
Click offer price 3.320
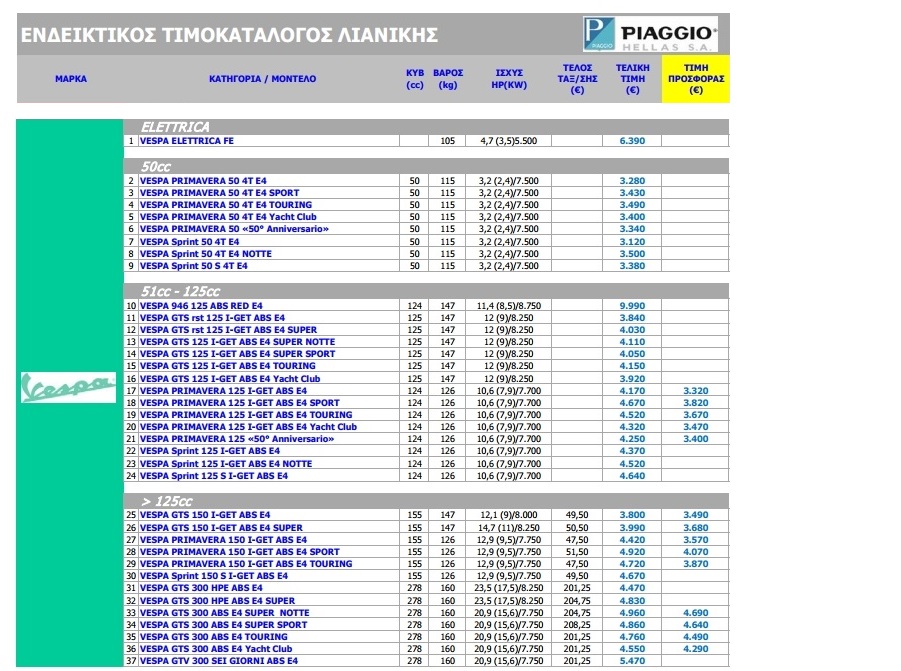(696, 391)
